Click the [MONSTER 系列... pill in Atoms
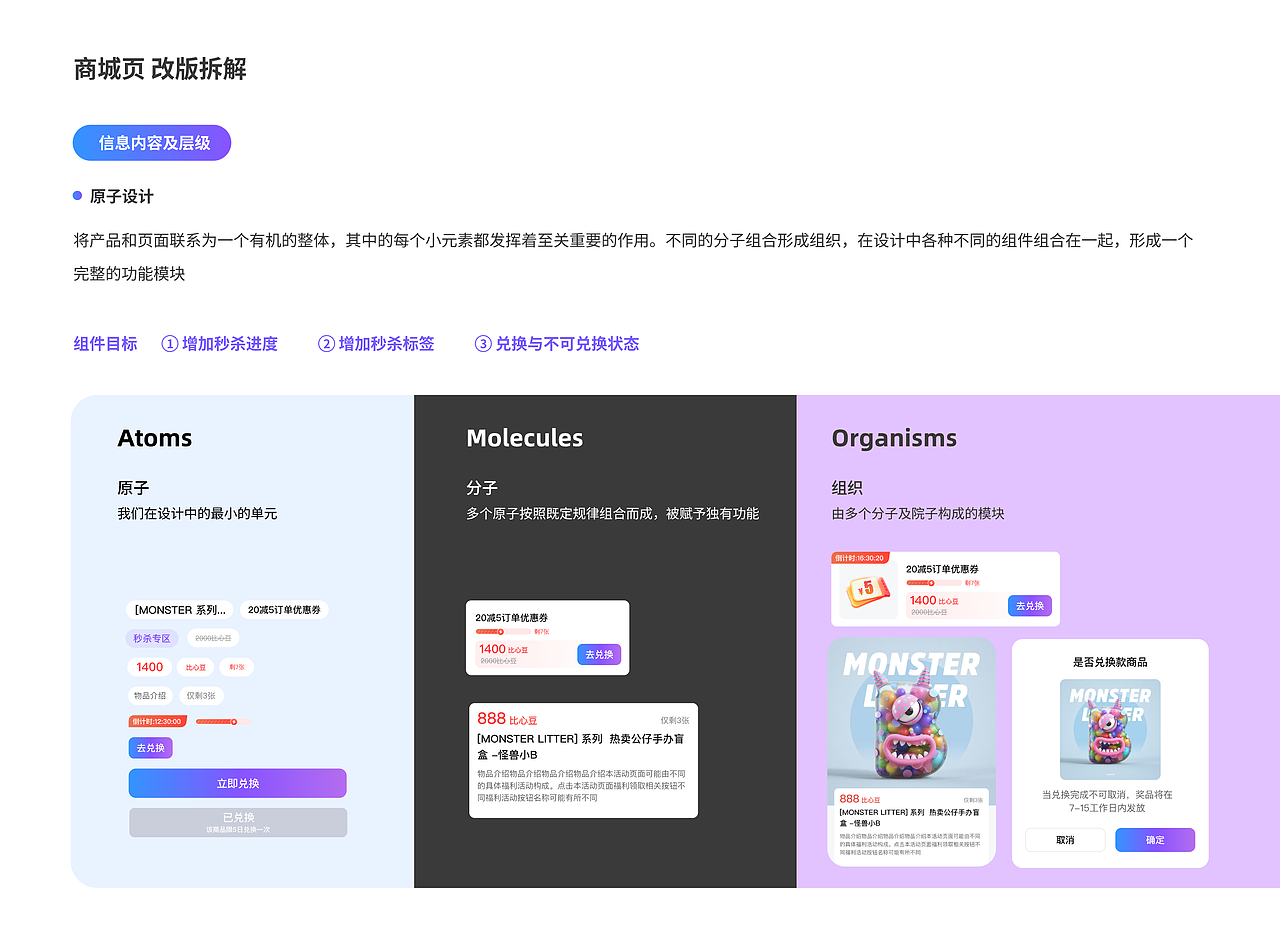The width and height of the screenshot is (1280, 932). (180, 610)
